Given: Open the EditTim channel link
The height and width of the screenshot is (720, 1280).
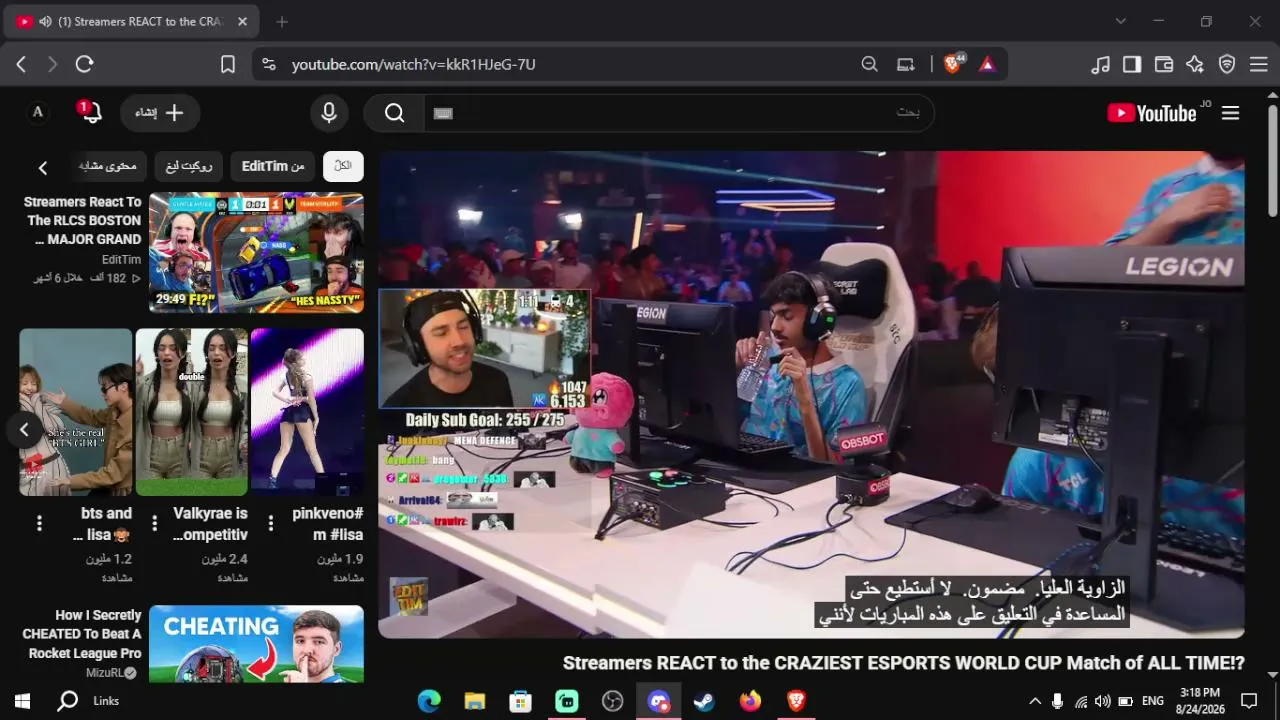Looking at the screenshot, I should pyautogui.click(x=122, y=259).
